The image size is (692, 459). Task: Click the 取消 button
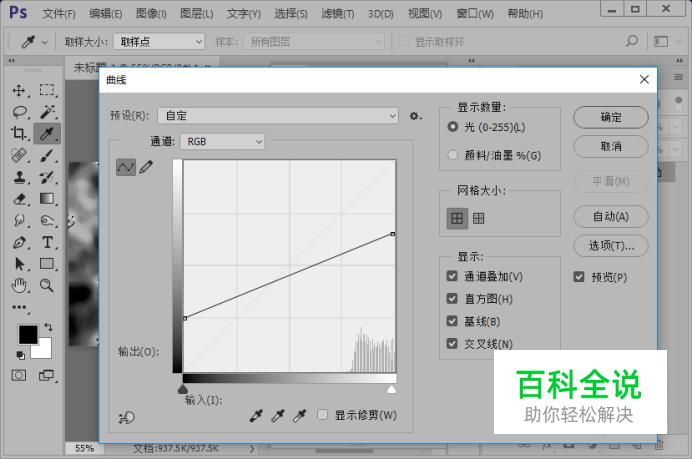[x=611, y=146]
